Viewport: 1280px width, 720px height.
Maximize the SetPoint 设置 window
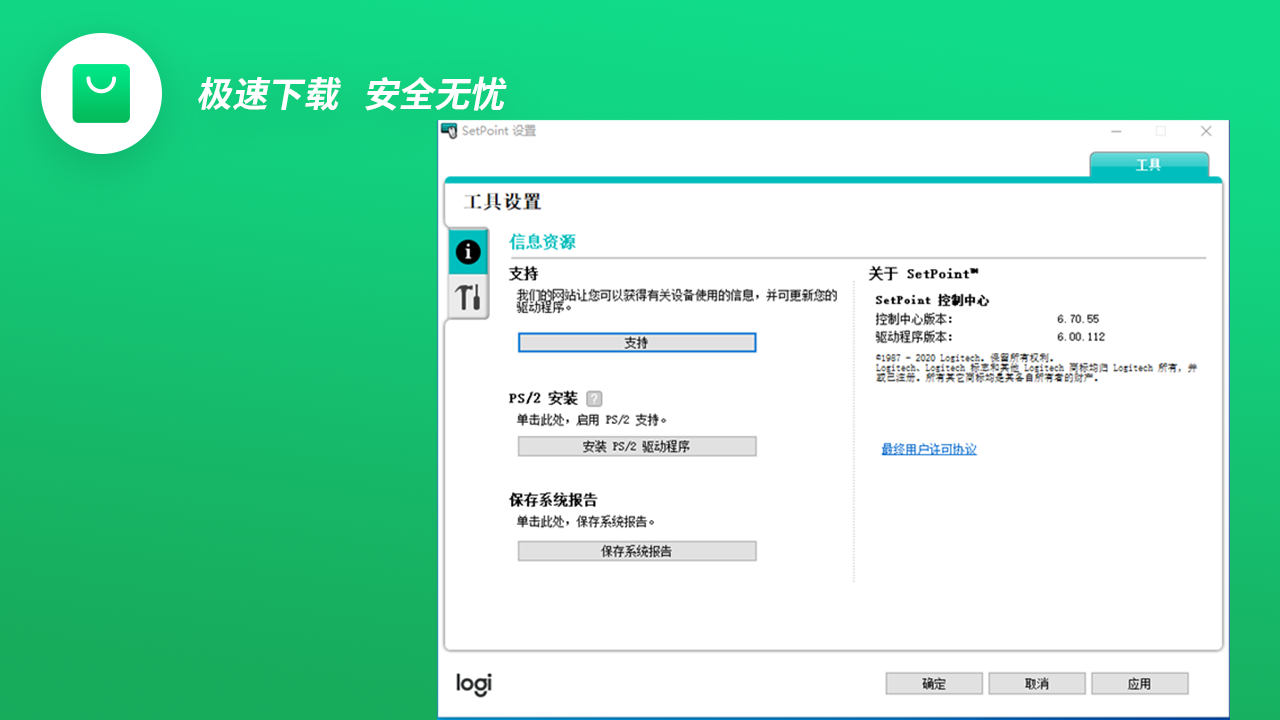[1160, 131]
